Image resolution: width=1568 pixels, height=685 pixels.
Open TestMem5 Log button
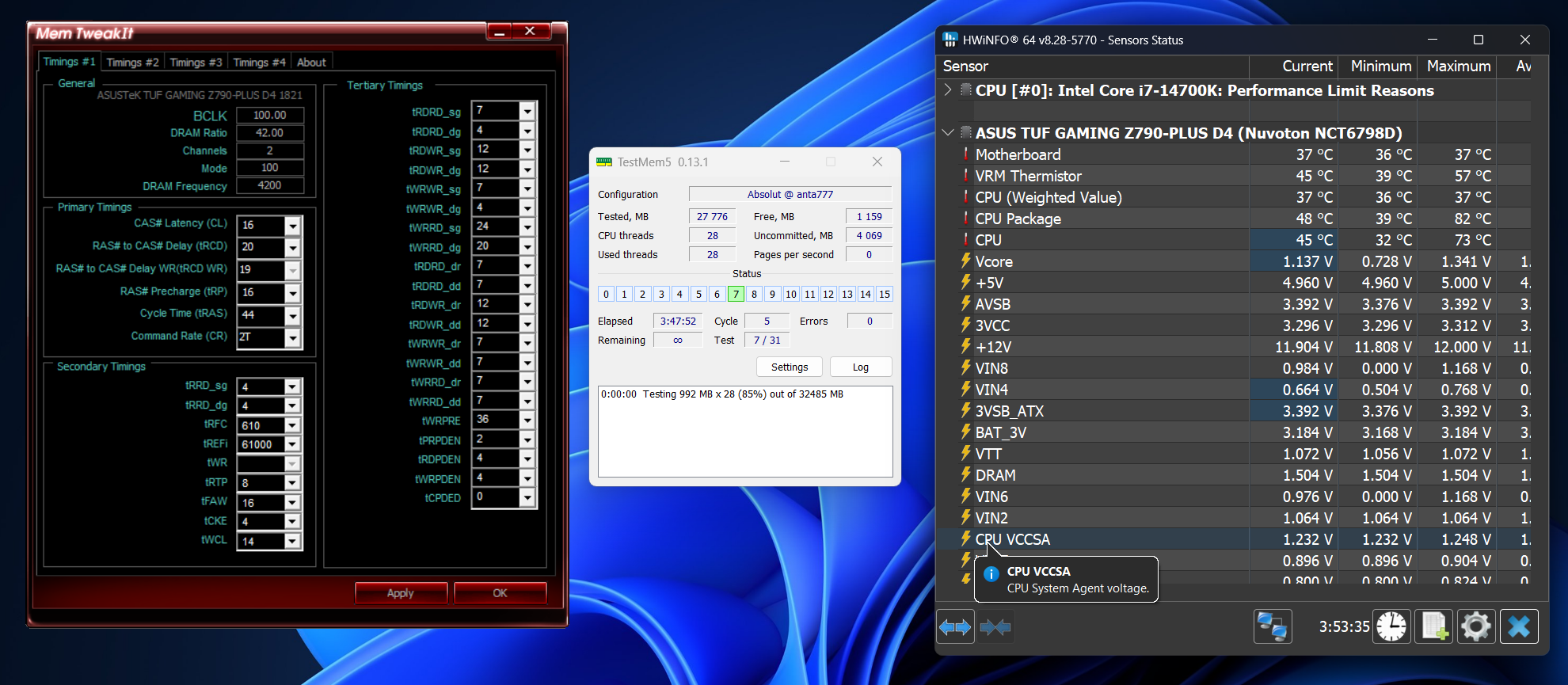861,367
